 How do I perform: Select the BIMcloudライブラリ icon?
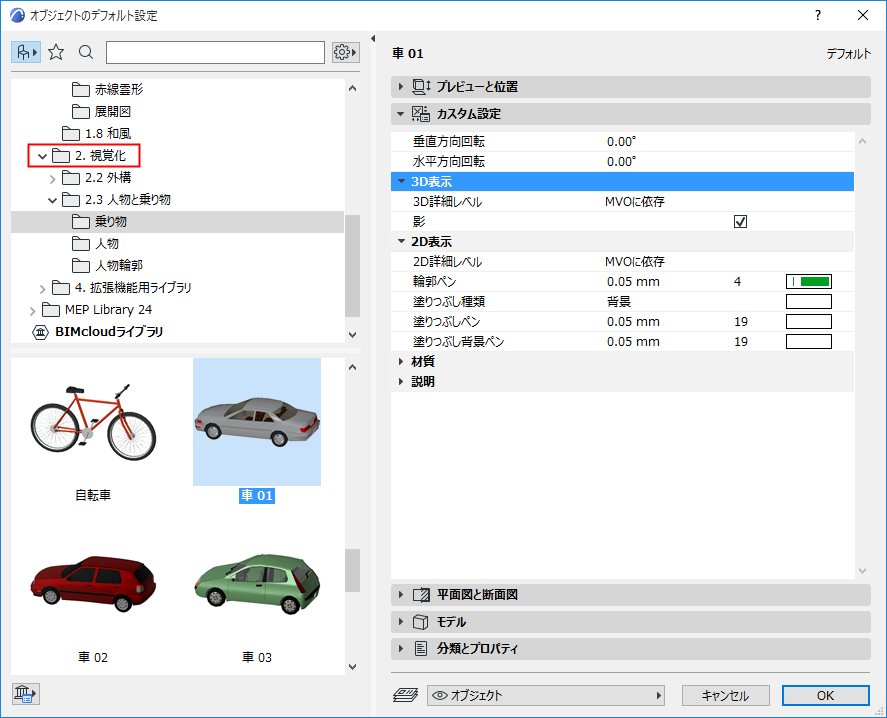41,332
